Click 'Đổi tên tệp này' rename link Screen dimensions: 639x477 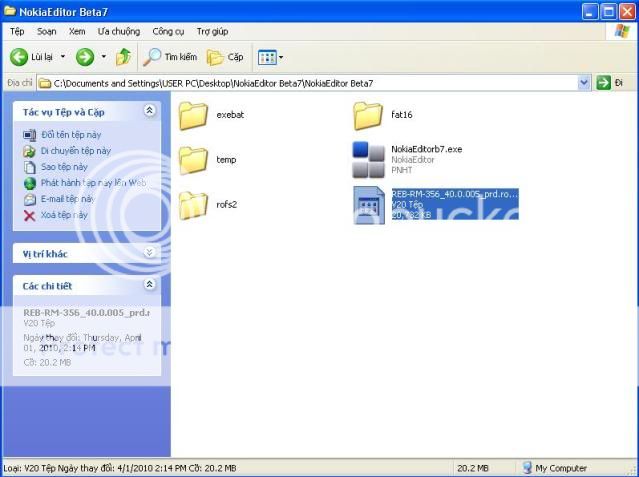(x=70, y=135)
